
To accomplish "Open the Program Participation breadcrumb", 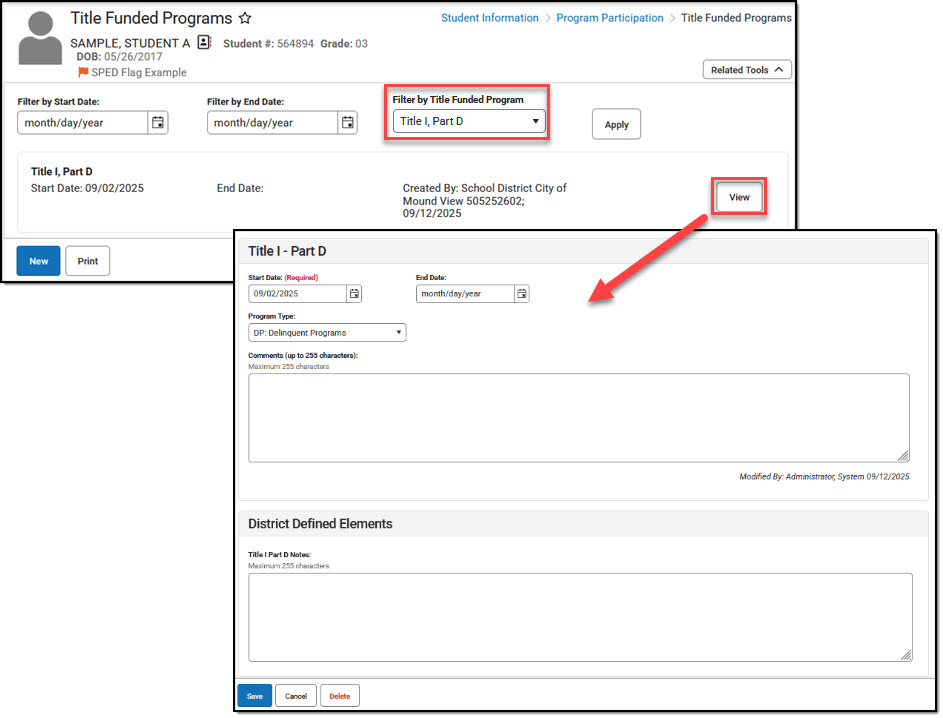I will (610, 17).
